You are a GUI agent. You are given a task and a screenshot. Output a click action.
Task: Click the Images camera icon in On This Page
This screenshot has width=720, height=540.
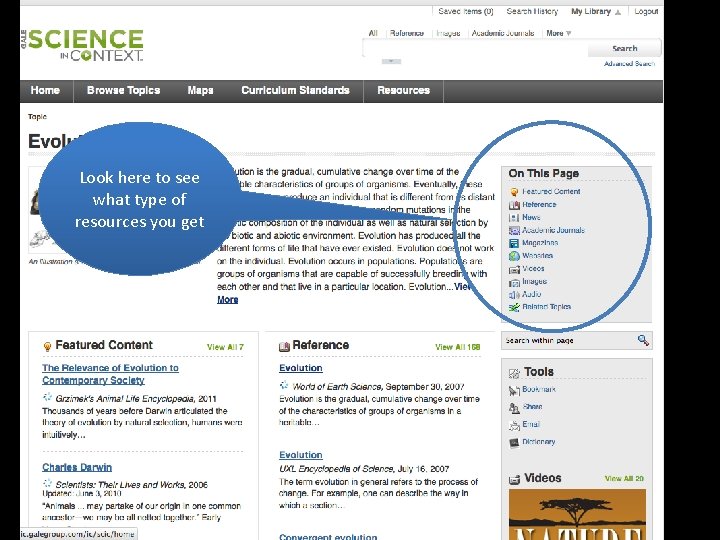pos(514,282)
